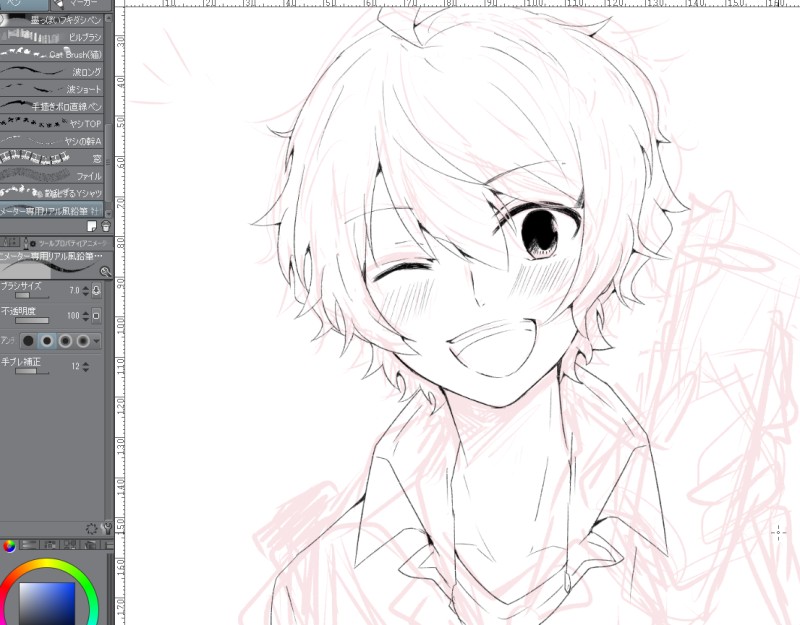This screenshot has width=800, height=625.
Task: Choose the 波ショート brush
Action: [x=52, y=89]
